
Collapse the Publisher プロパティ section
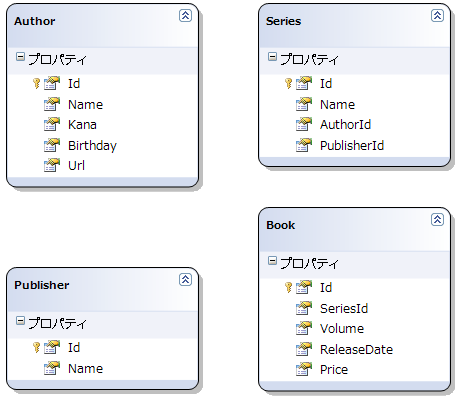tap(20, 321)
